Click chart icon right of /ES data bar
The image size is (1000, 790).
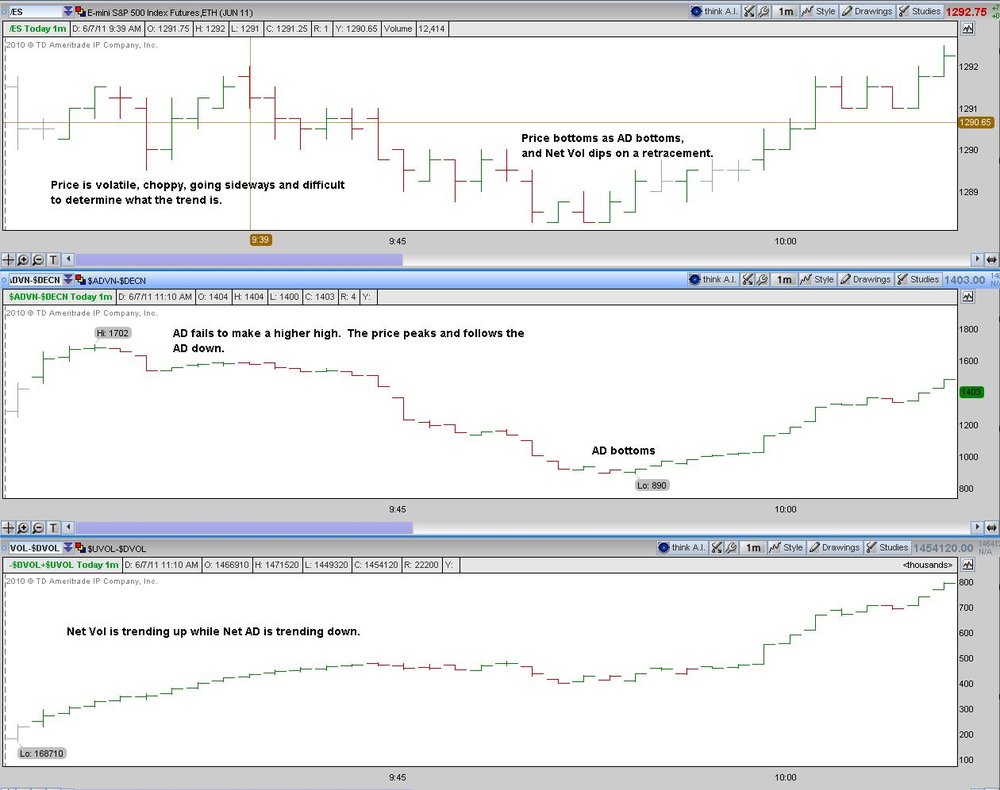pos(968,29)
